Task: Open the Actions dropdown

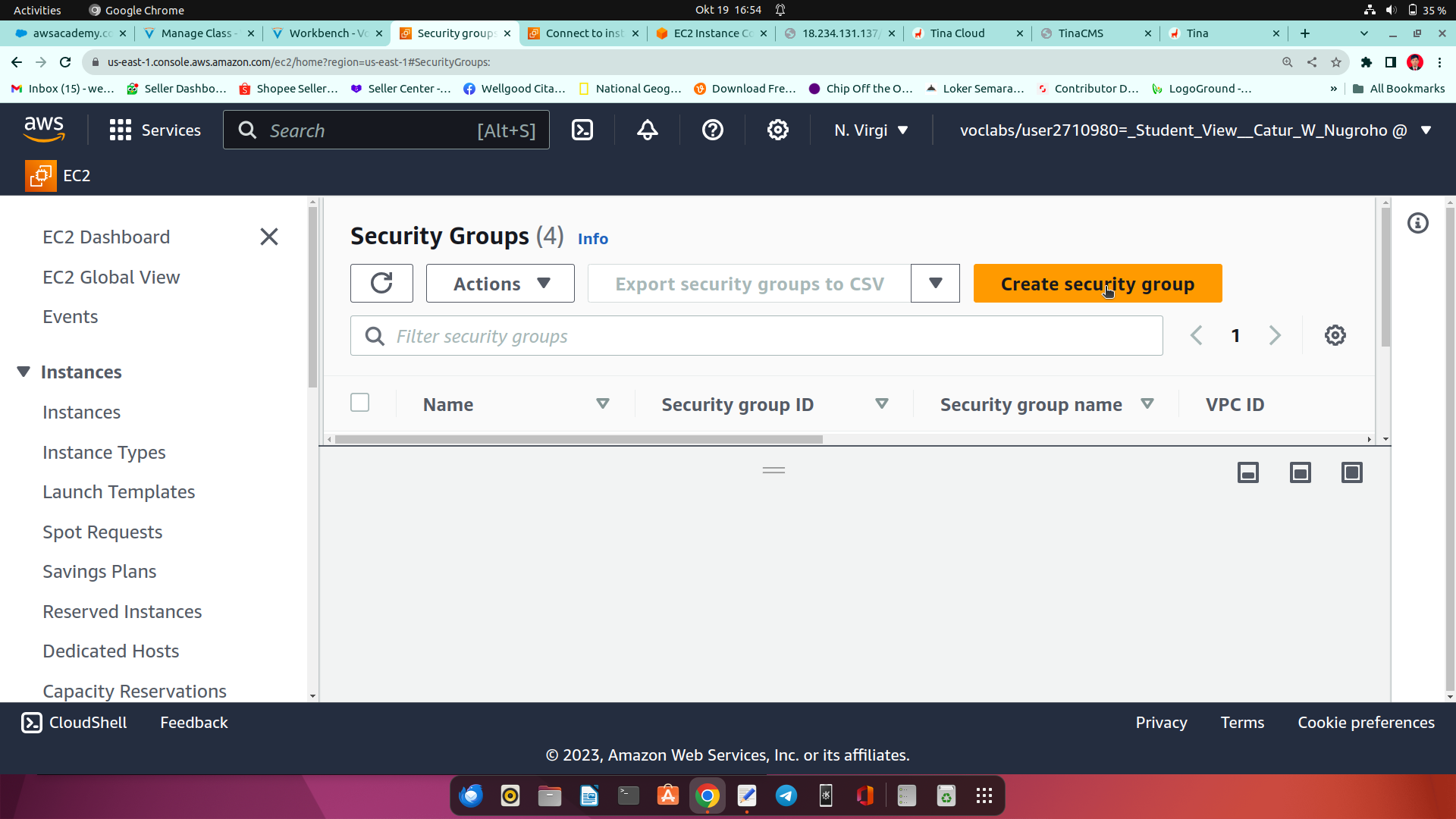Action: [x=500, y=284]
